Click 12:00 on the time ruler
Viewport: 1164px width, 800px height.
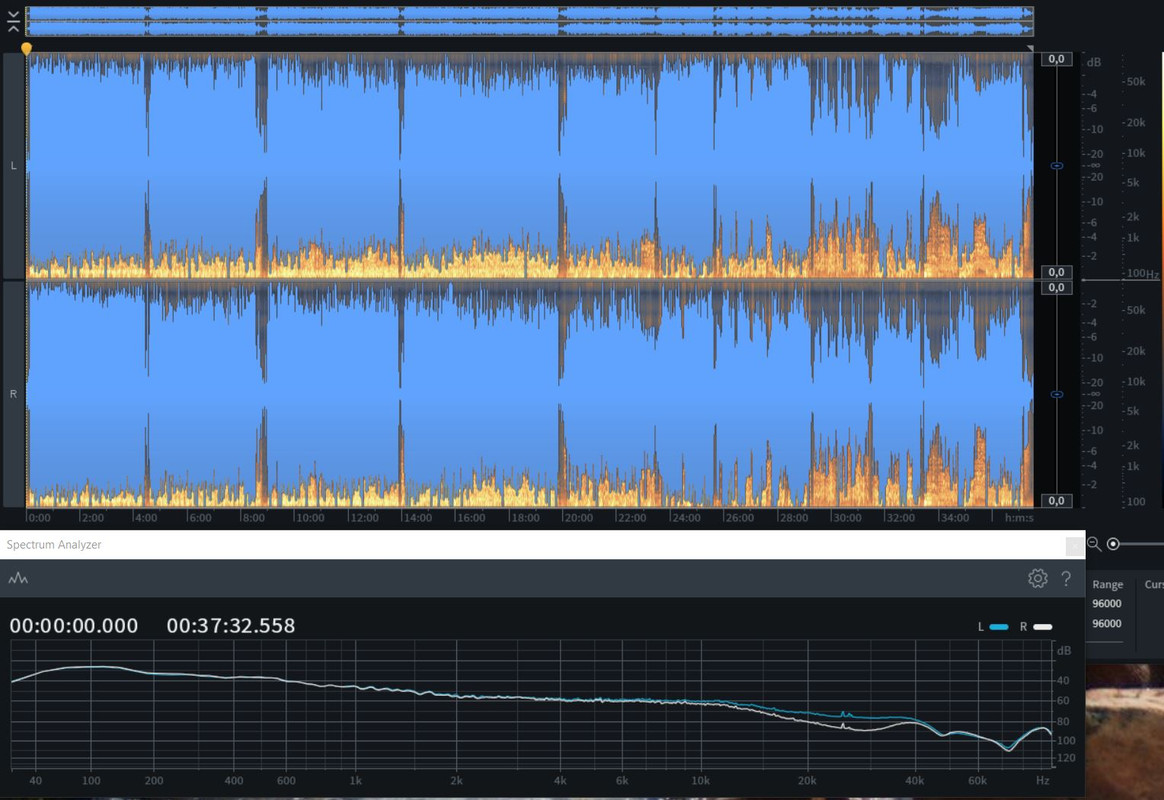pos(364,517)
